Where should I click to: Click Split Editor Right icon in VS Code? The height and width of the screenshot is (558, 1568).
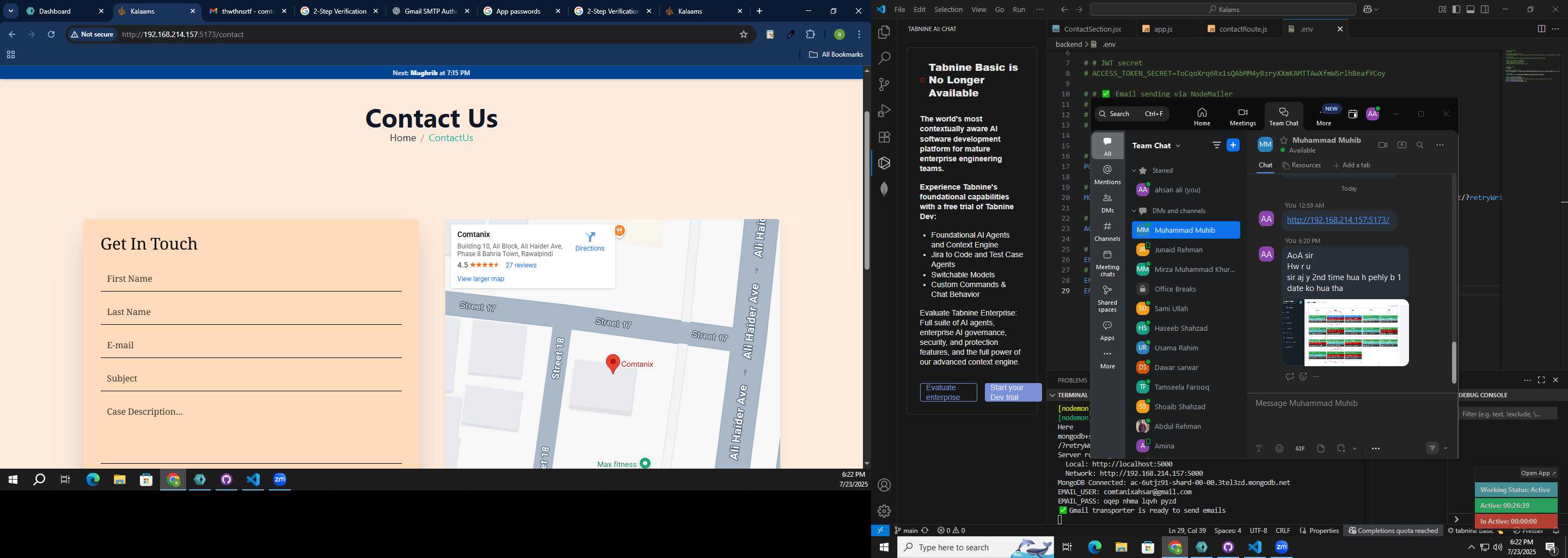click(1541, 29)
